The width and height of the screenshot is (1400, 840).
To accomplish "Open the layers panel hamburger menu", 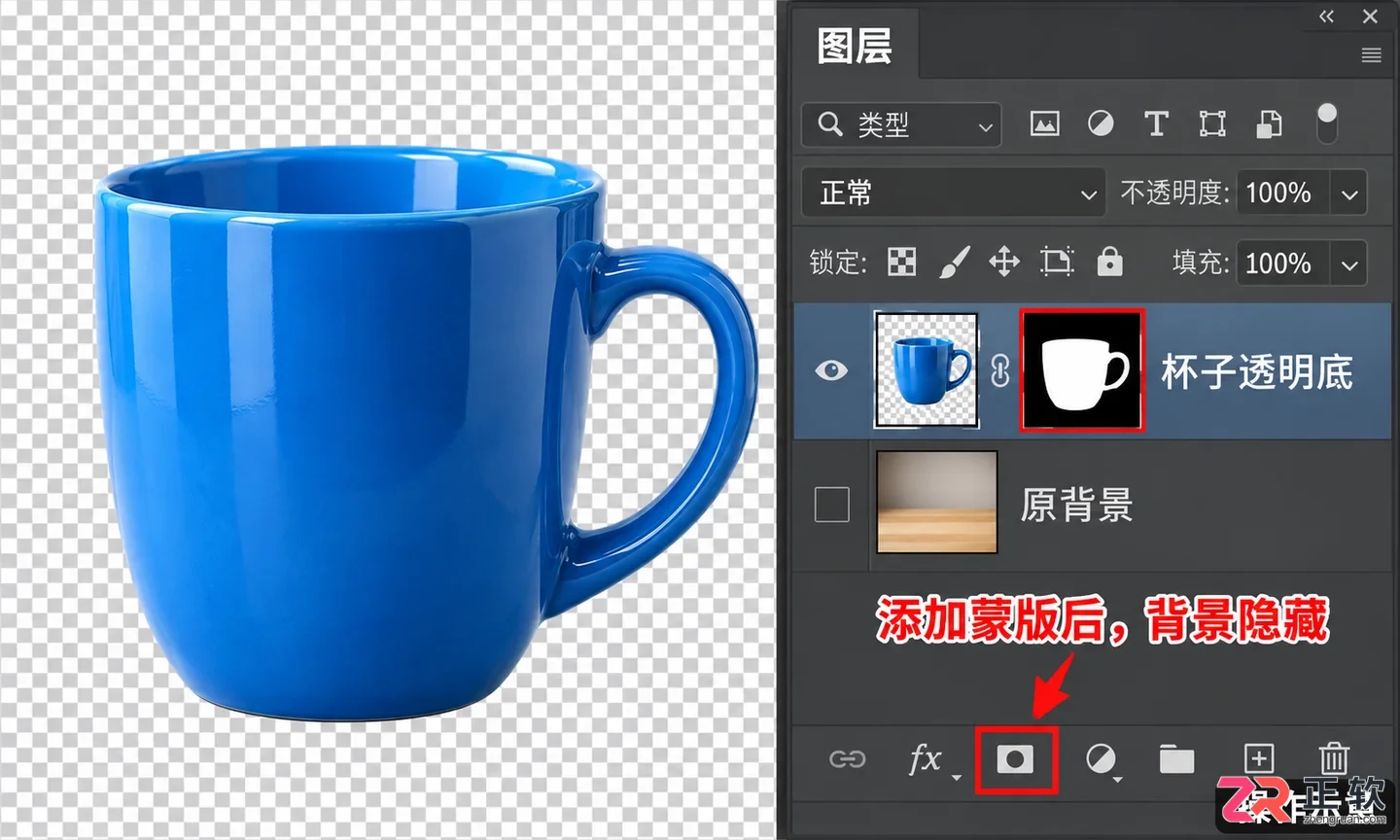I will click(1371, 55).
